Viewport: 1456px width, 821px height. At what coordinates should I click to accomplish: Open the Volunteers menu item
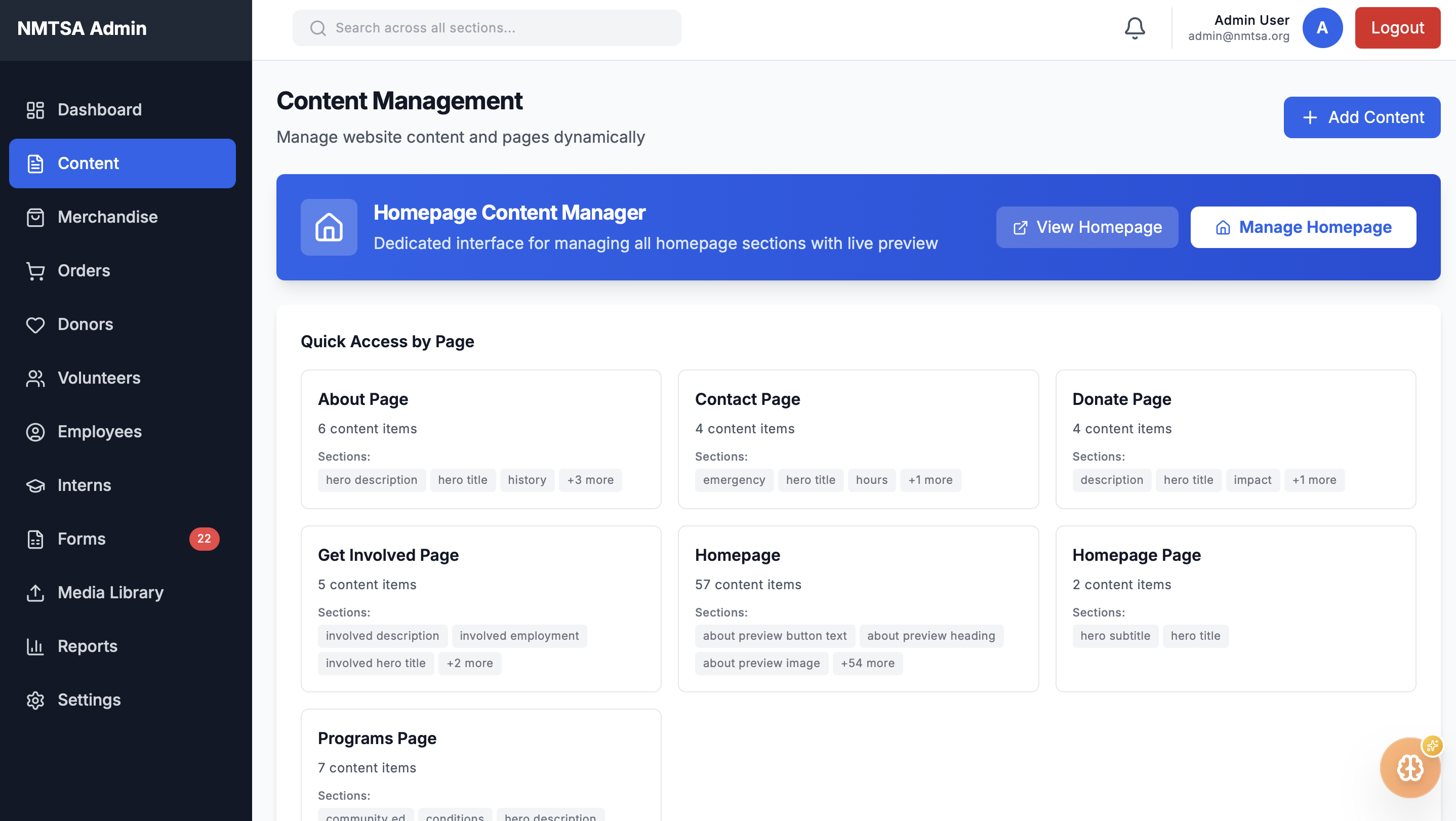pyautogui.click(x=99, y=378)
